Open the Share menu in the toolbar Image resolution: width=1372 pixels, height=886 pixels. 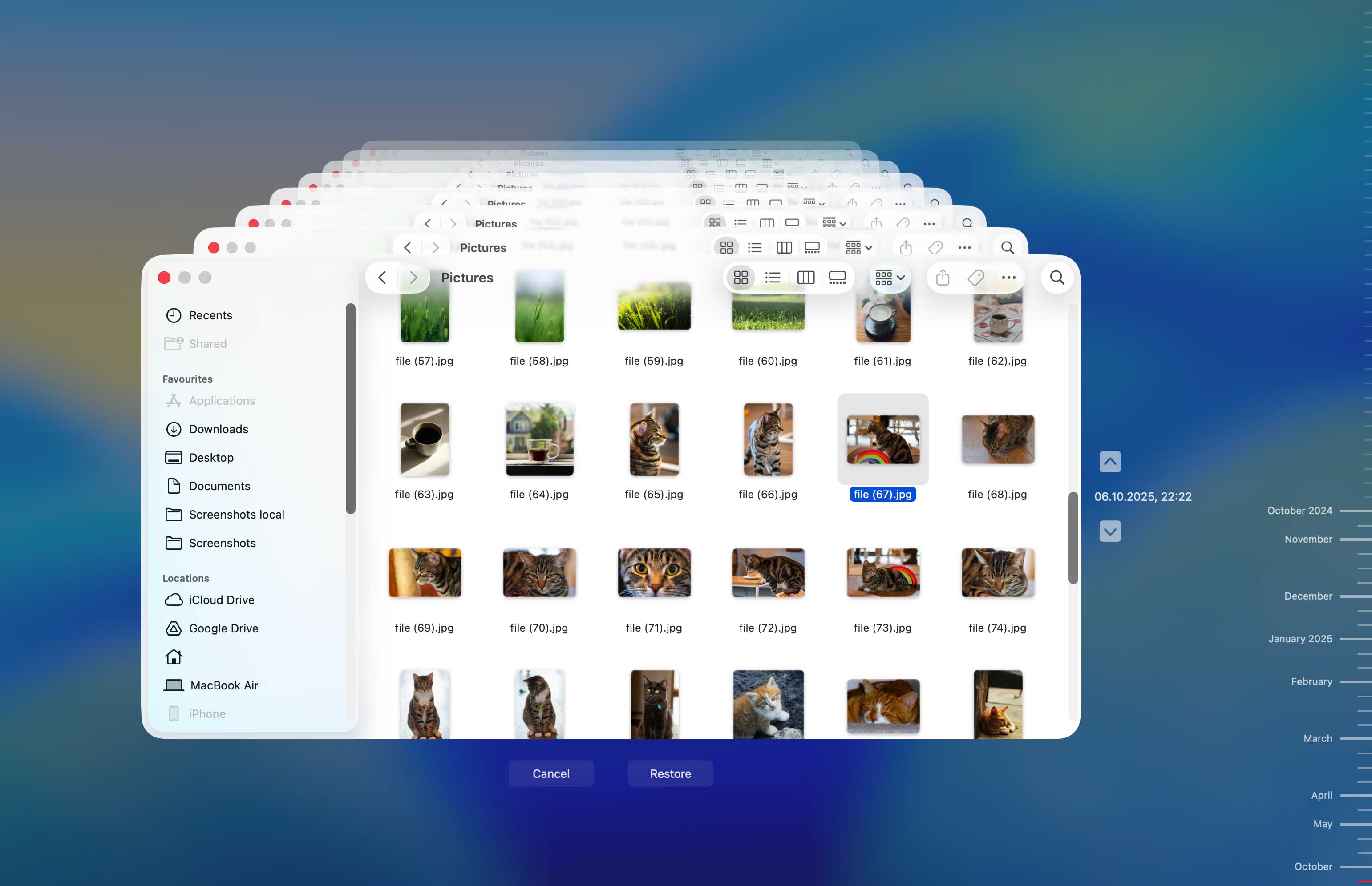click(942, 277)
